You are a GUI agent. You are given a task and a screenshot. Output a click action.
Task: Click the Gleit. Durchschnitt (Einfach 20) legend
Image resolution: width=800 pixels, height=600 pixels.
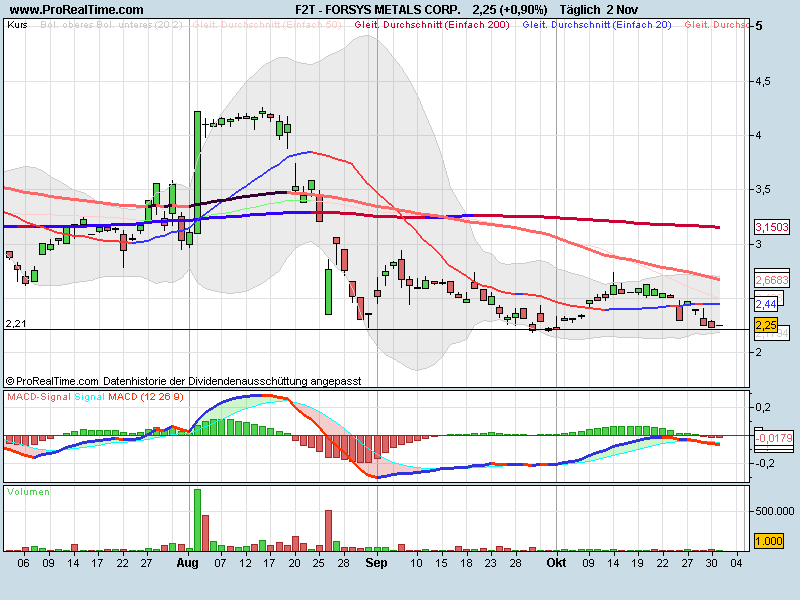pyautogui.click(x=597, y=24)
